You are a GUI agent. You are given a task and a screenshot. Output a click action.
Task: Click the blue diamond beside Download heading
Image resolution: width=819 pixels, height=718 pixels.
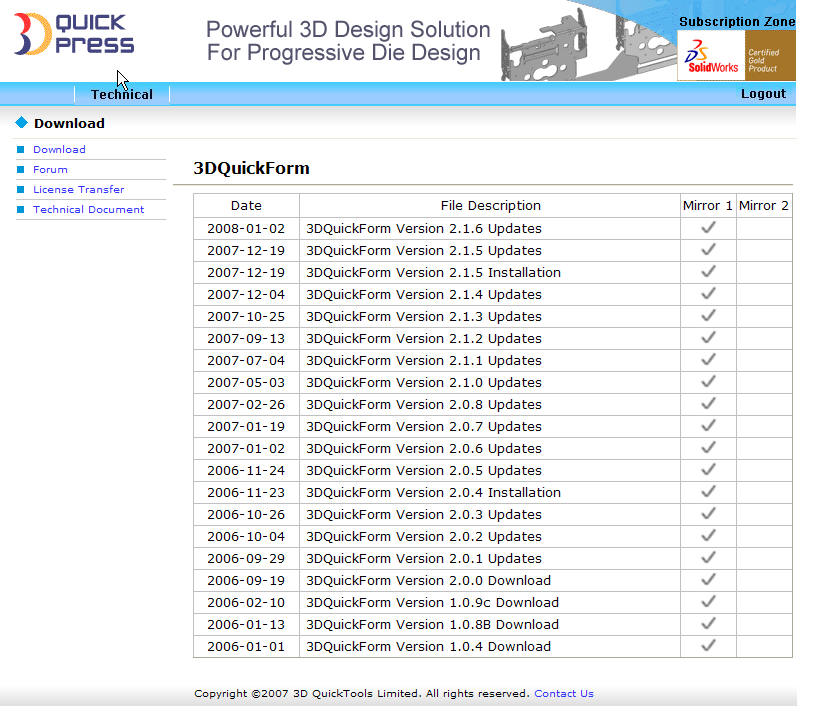(x=21, y=123)
